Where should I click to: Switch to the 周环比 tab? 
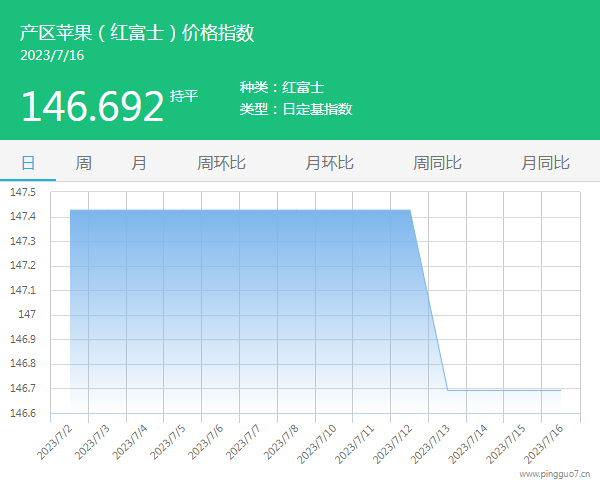pos(221,162)
